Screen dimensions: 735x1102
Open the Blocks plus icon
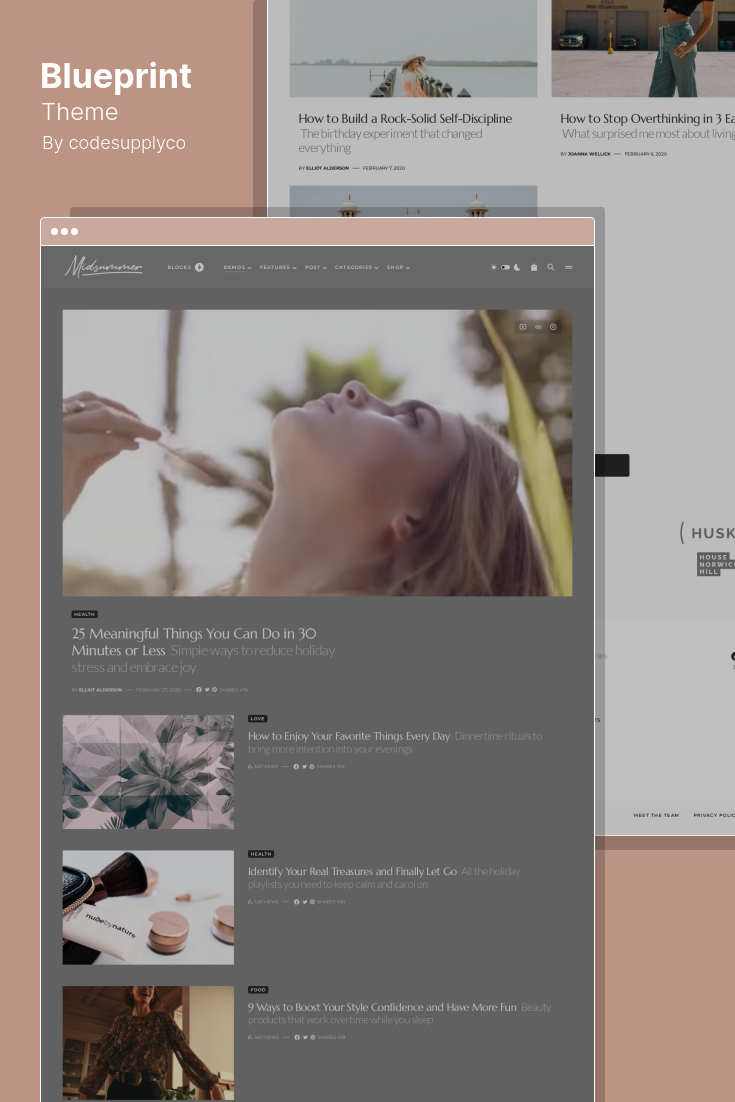(x=200, y=267)
